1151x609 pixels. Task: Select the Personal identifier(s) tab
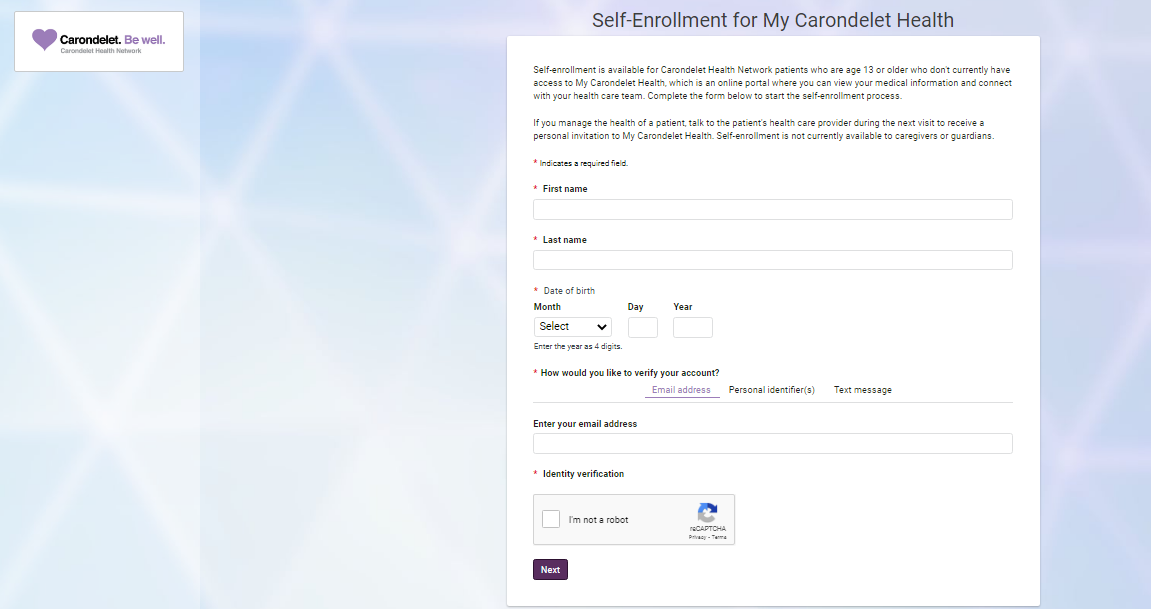(x=771, y=390)
